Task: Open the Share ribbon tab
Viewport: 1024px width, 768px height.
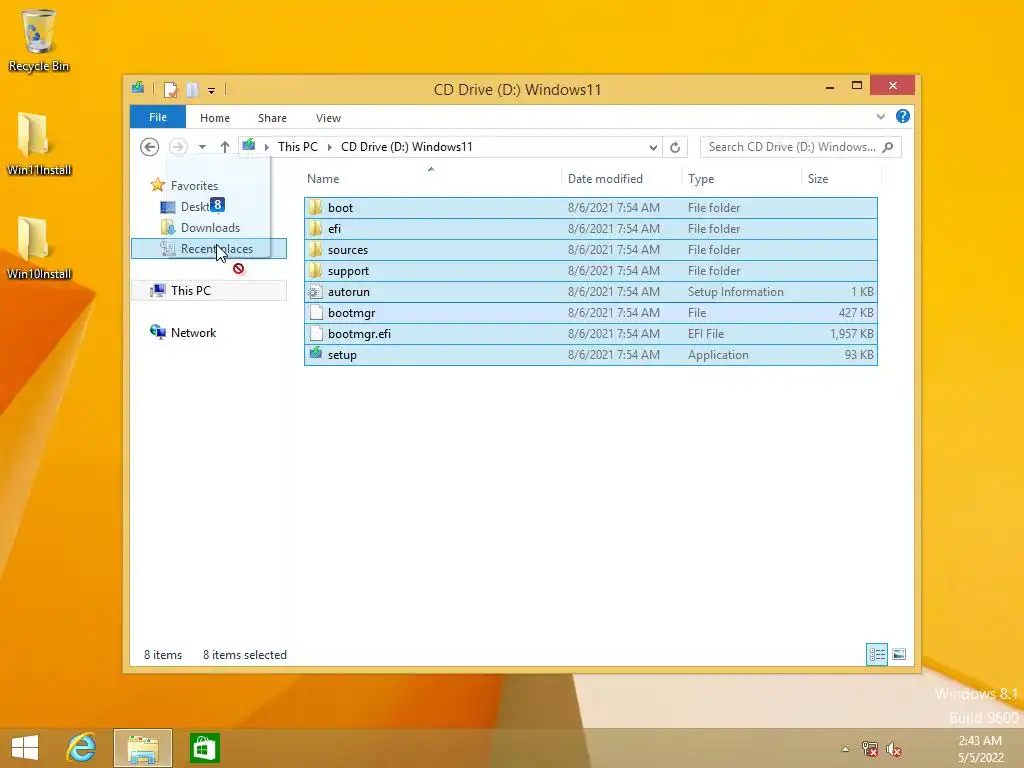Action: pos(272,118)
